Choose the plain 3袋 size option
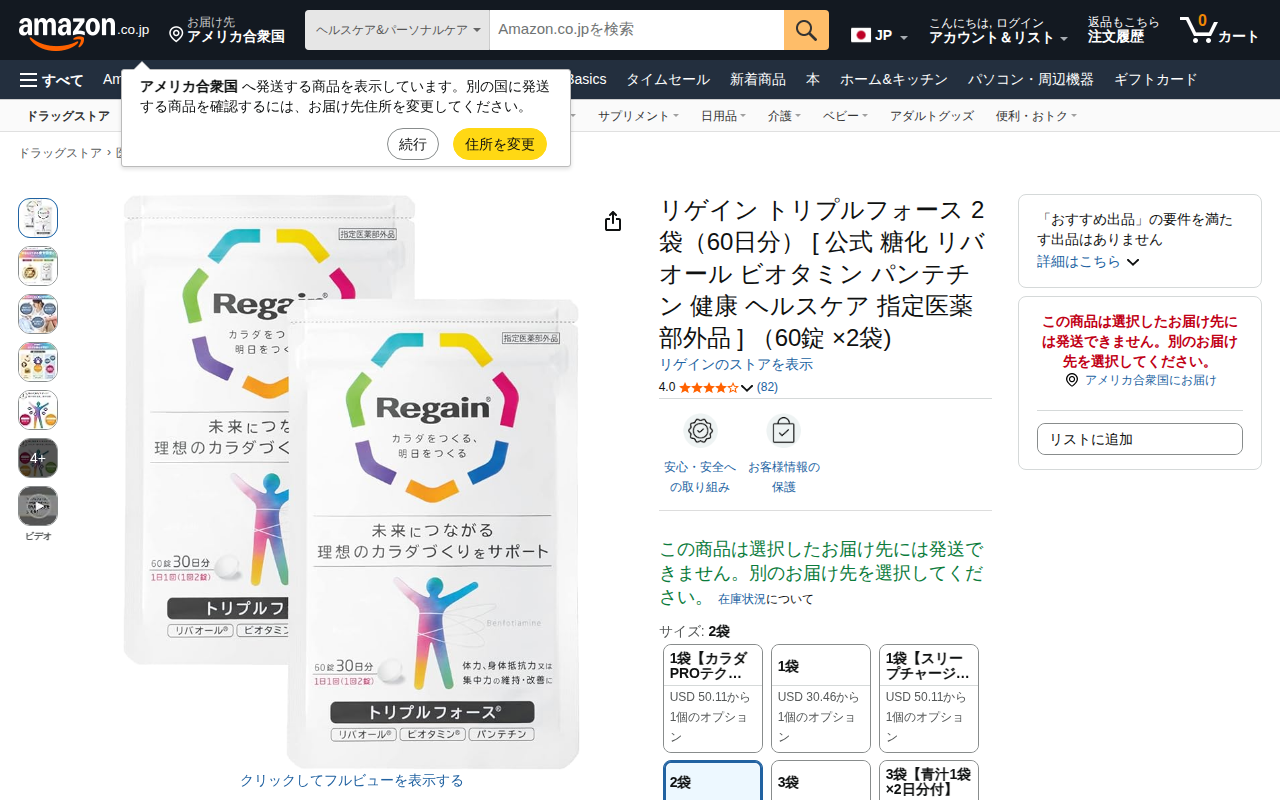1280x800 pixels. (821, 781)
